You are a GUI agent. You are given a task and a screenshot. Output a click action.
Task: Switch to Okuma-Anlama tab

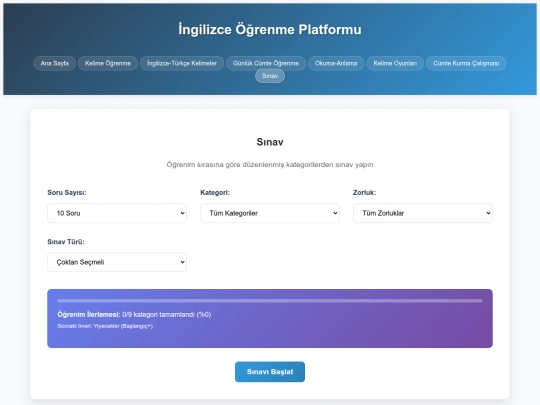pyautogui.click(x=336, y=63)
